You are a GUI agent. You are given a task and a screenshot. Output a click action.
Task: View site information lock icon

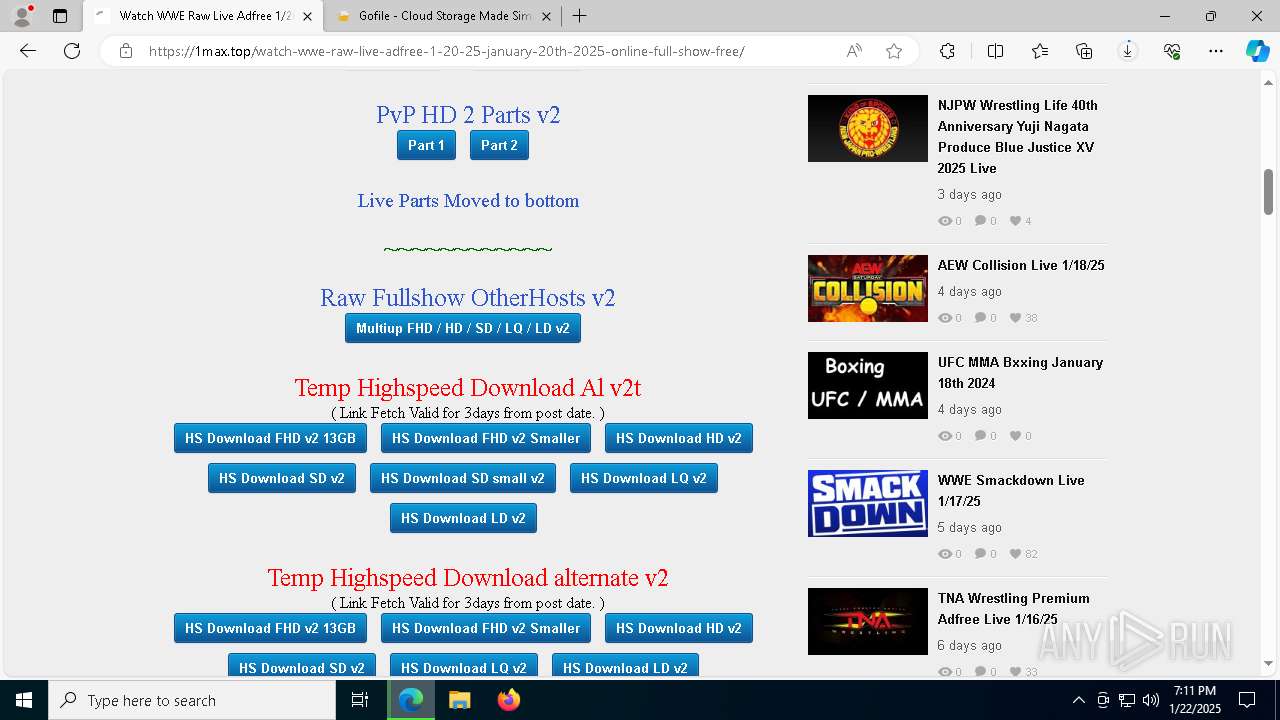(126, 51)
